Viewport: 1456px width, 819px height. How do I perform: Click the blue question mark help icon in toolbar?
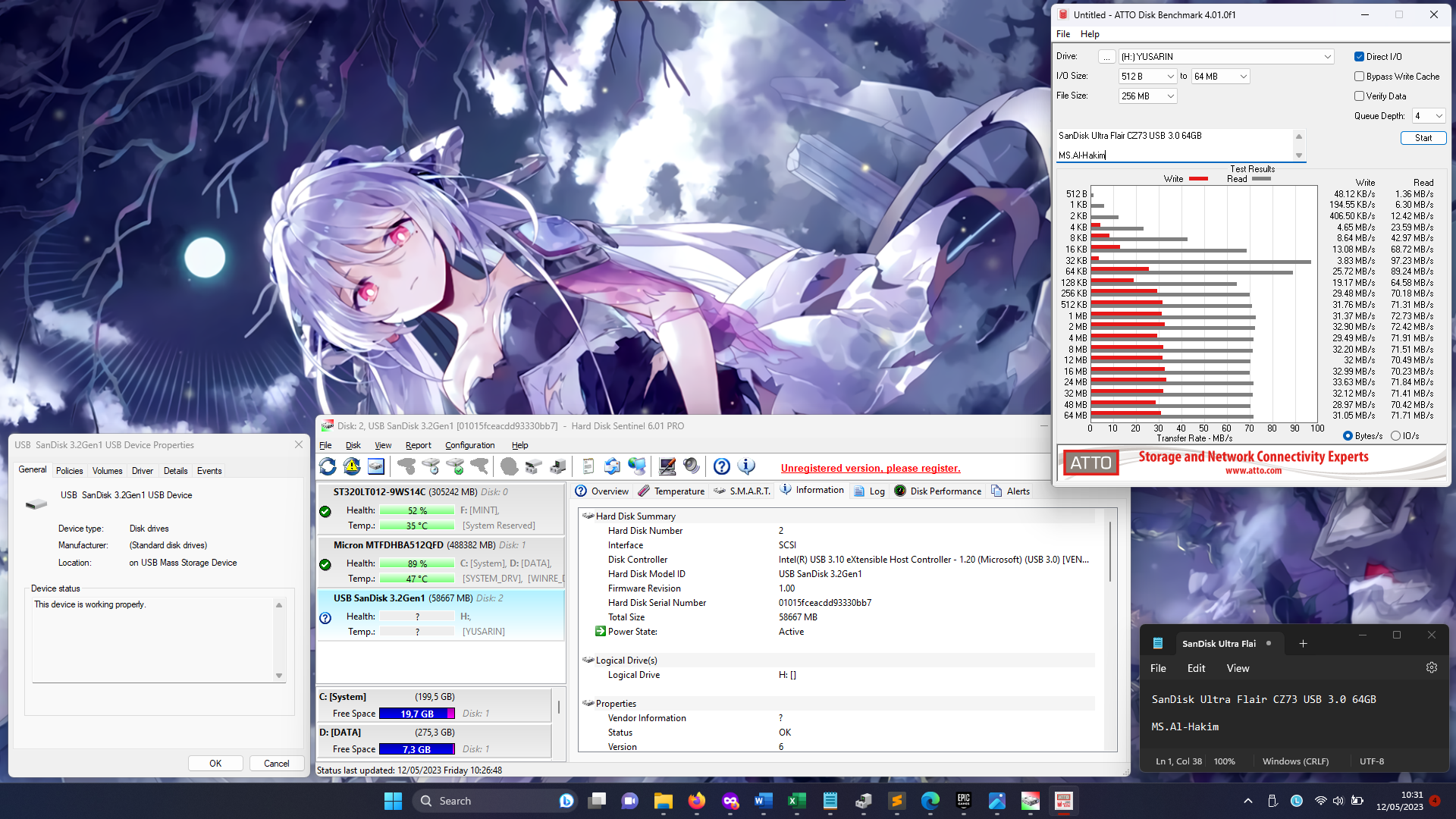pos(722,467)
